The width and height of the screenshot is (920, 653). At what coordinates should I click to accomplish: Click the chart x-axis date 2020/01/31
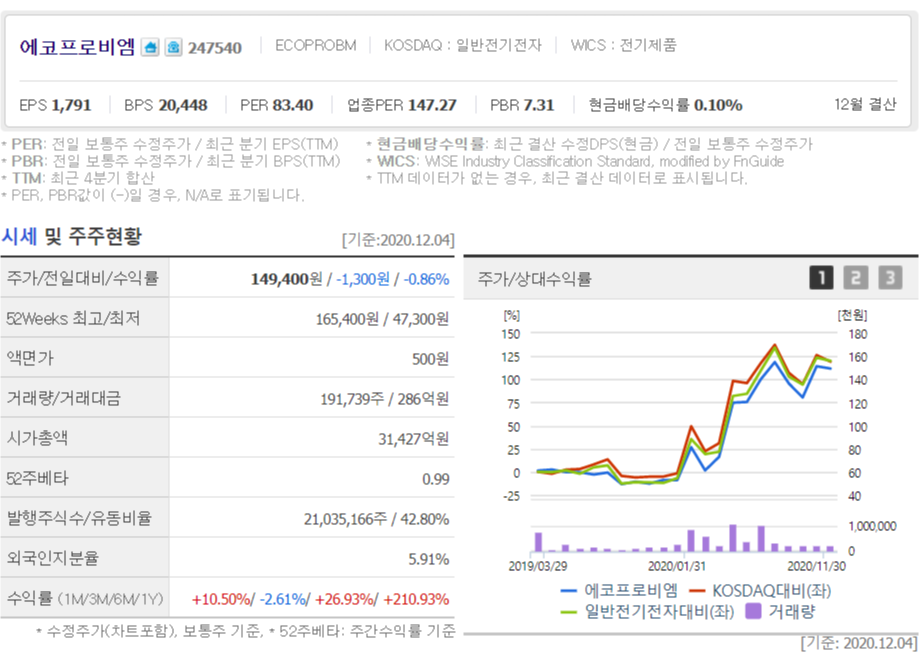pyautogui.click(x=677, y=567)
